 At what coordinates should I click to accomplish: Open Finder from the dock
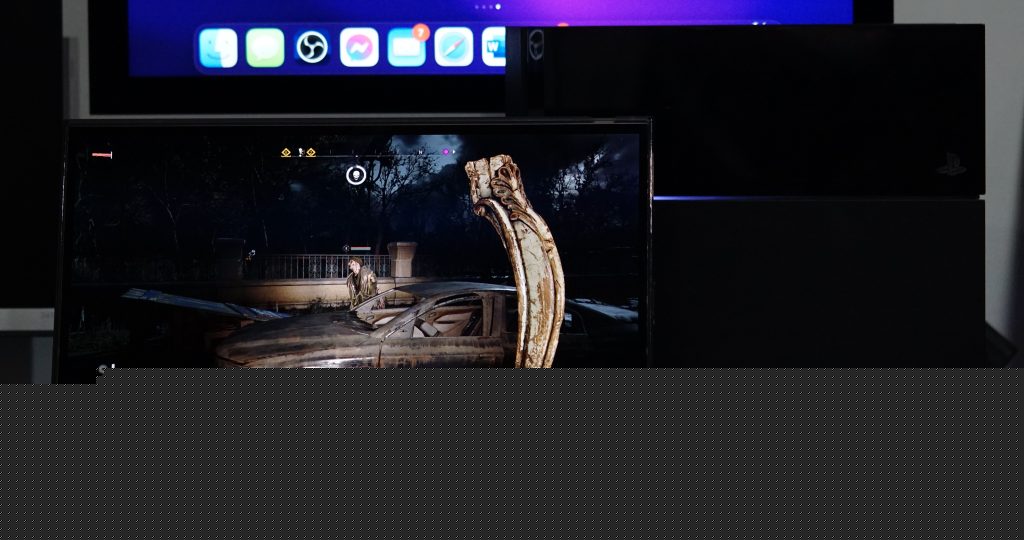pos(218,47)
